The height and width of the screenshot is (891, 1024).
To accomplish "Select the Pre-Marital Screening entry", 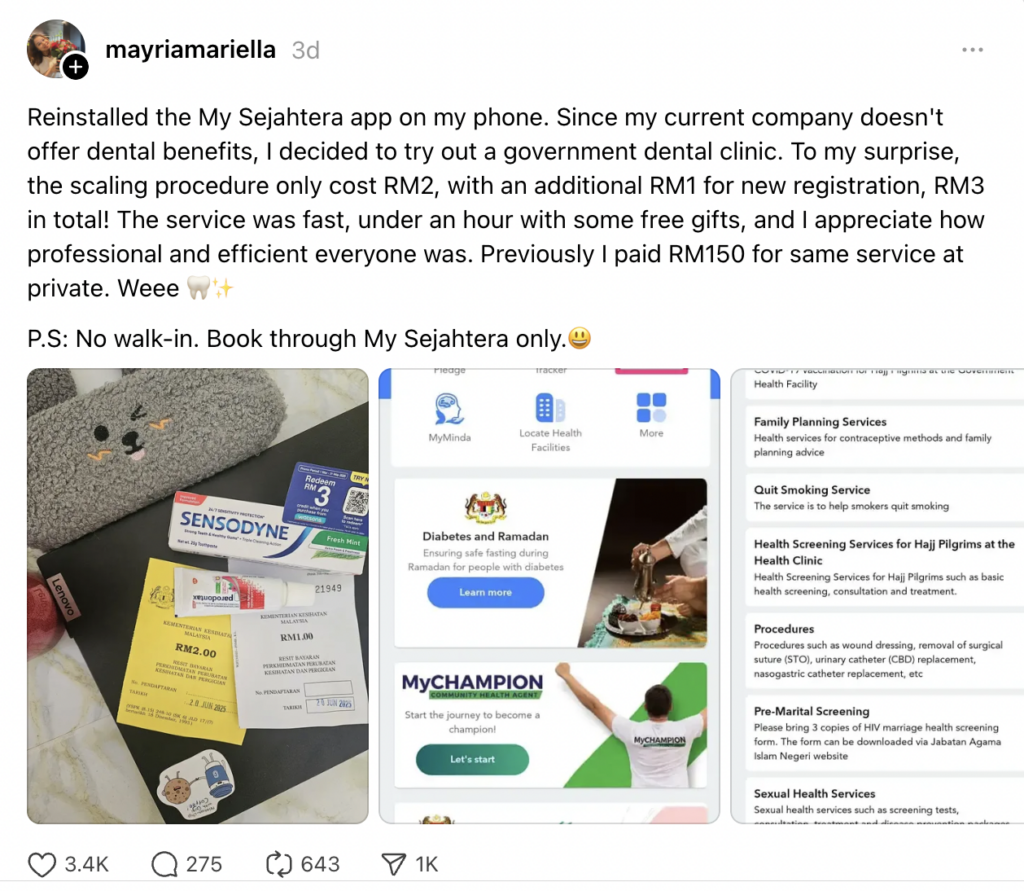I will (811, 712).
